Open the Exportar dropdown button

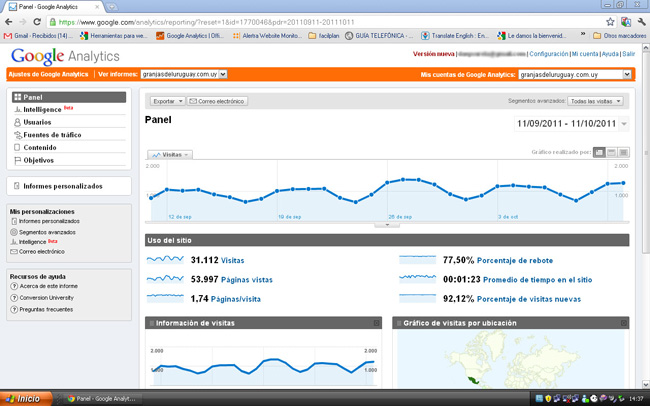coord(167,101)
